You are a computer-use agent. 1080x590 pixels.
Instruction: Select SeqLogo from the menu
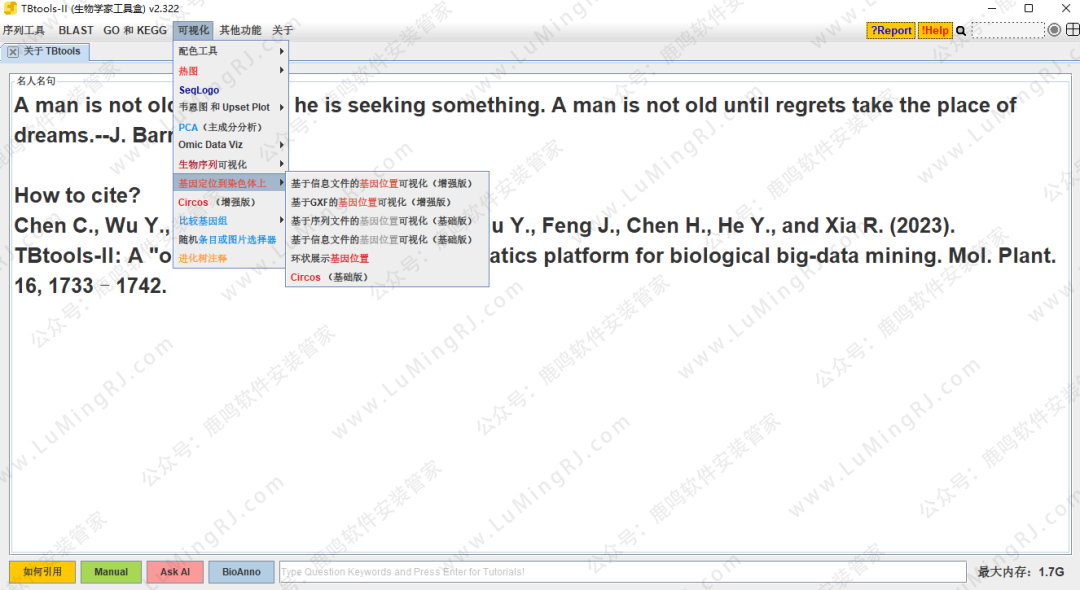[199, 90]
